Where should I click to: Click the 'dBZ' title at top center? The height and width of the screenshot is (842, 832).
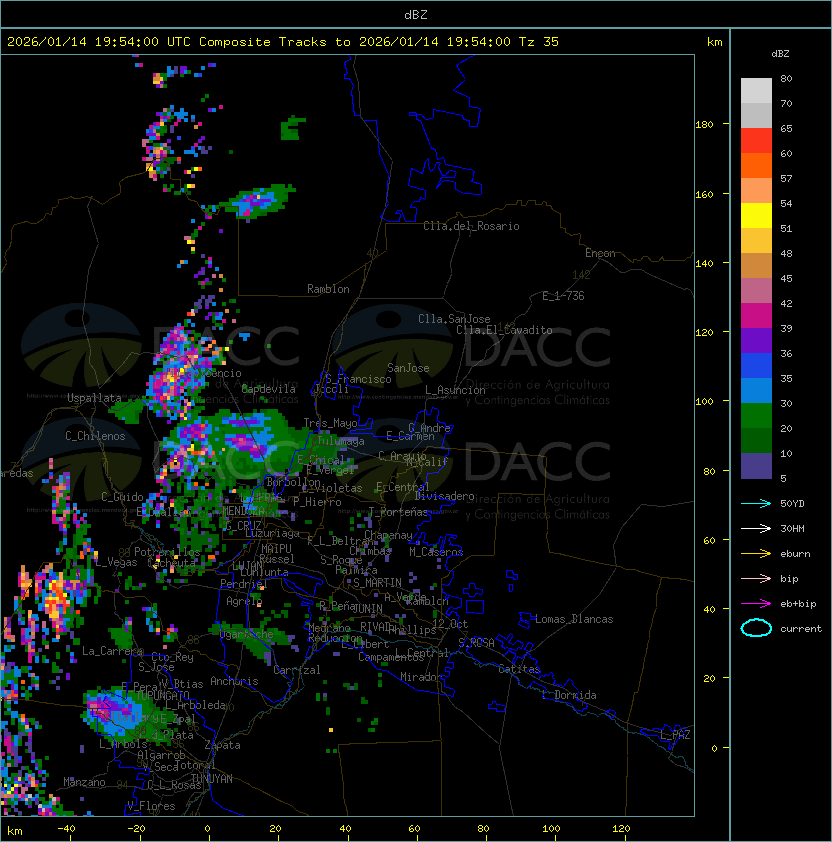click(416, 15)
